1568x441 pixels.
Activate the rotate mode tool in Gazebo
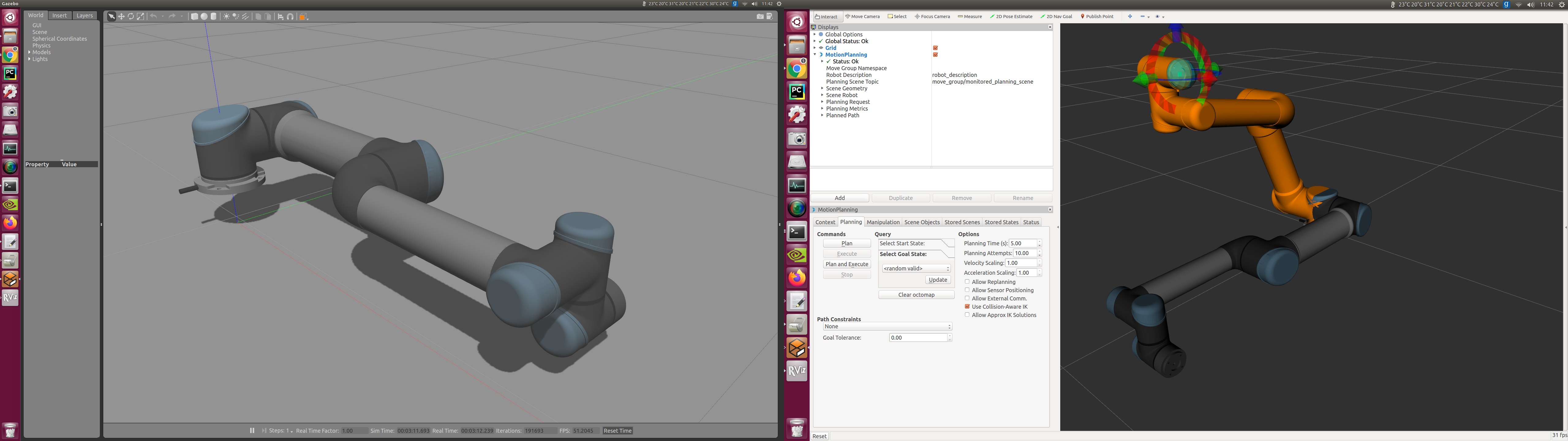pos(131,17)
